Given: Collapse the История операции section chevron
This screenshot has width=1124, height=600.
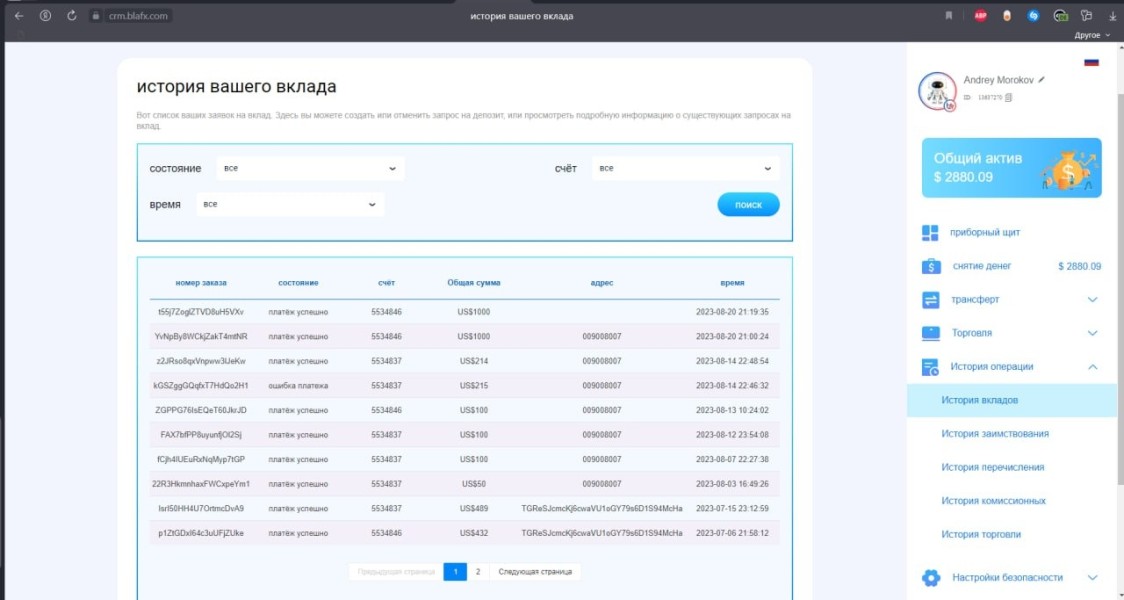Looking at the screenshot, I should (1092, 367).
